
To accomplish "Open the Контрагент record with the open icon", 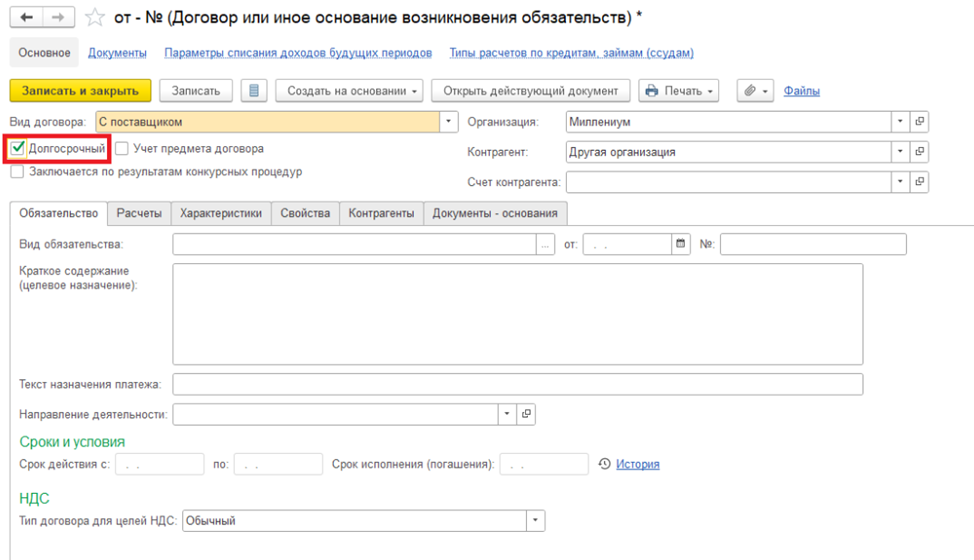I will click(919, 151).
